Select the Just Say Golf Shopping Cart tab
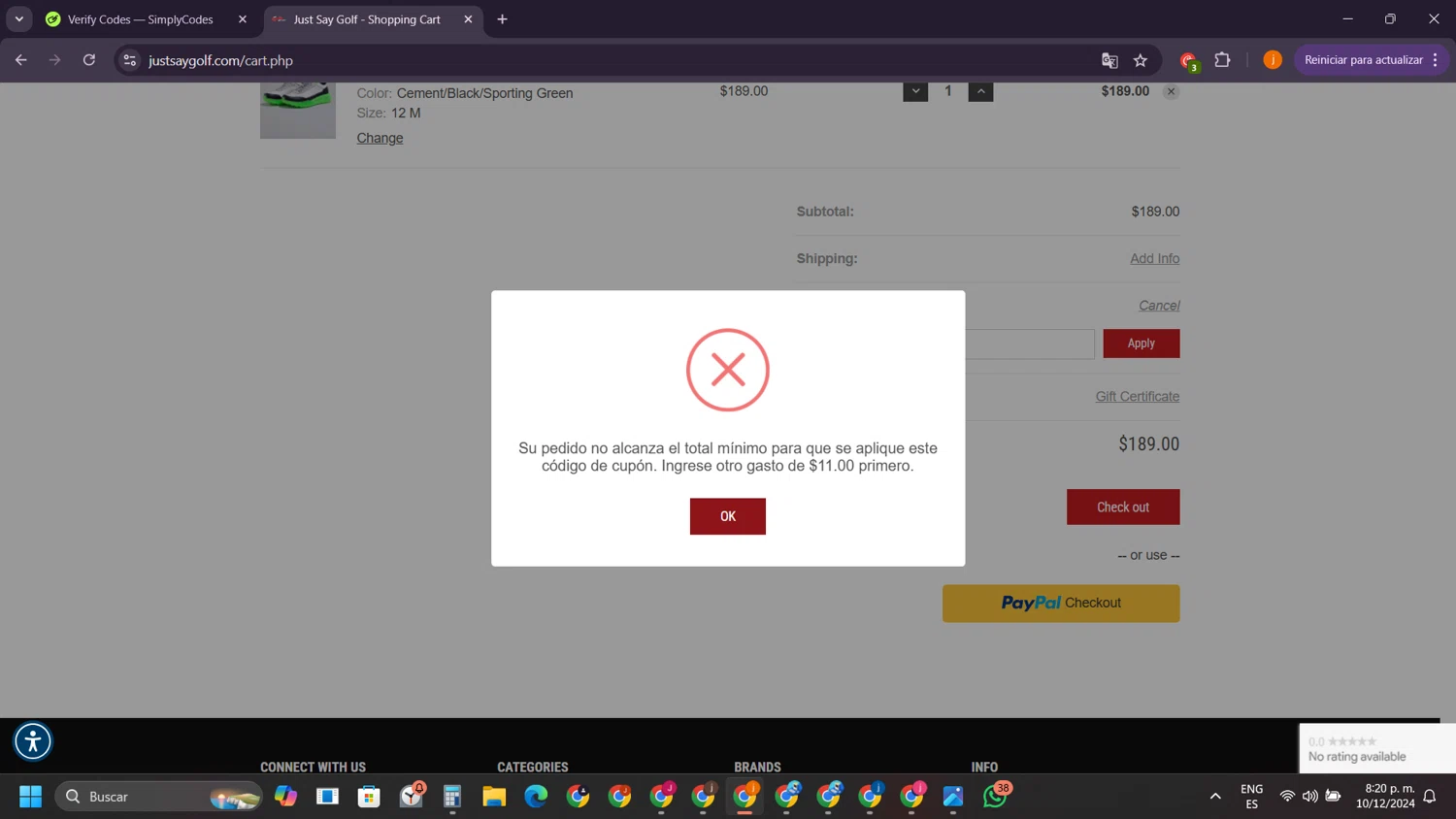1456x819 pixels. [x=367, y=19]
